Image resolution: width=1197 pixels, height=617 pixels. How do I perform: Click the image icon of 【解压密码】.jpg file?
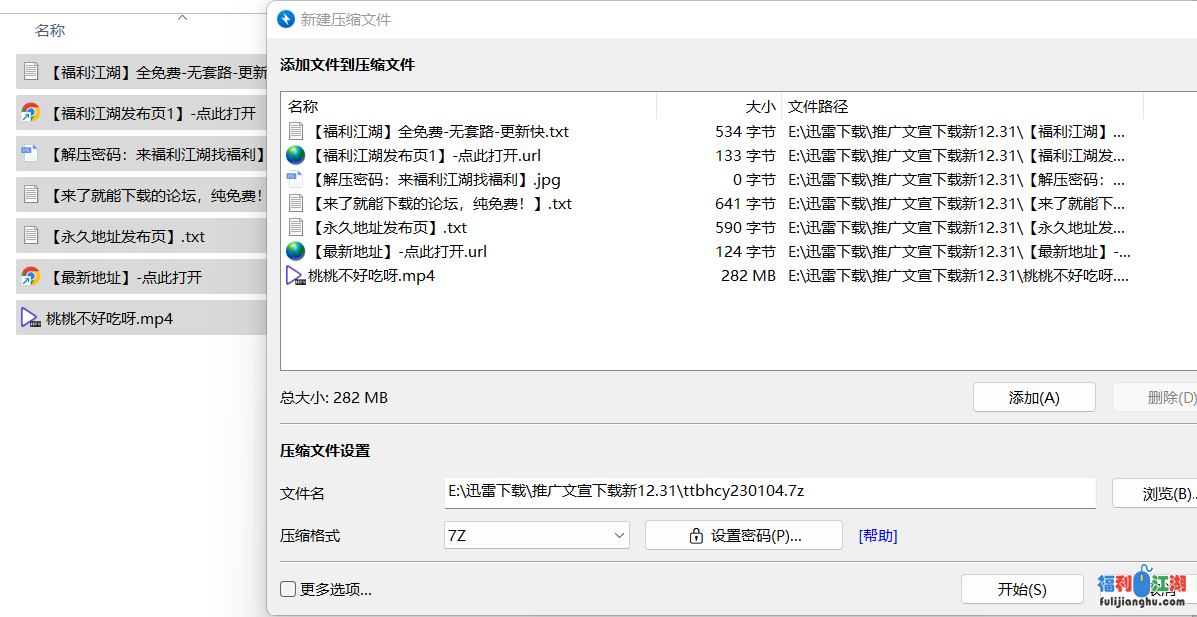(x=294, y=179)
